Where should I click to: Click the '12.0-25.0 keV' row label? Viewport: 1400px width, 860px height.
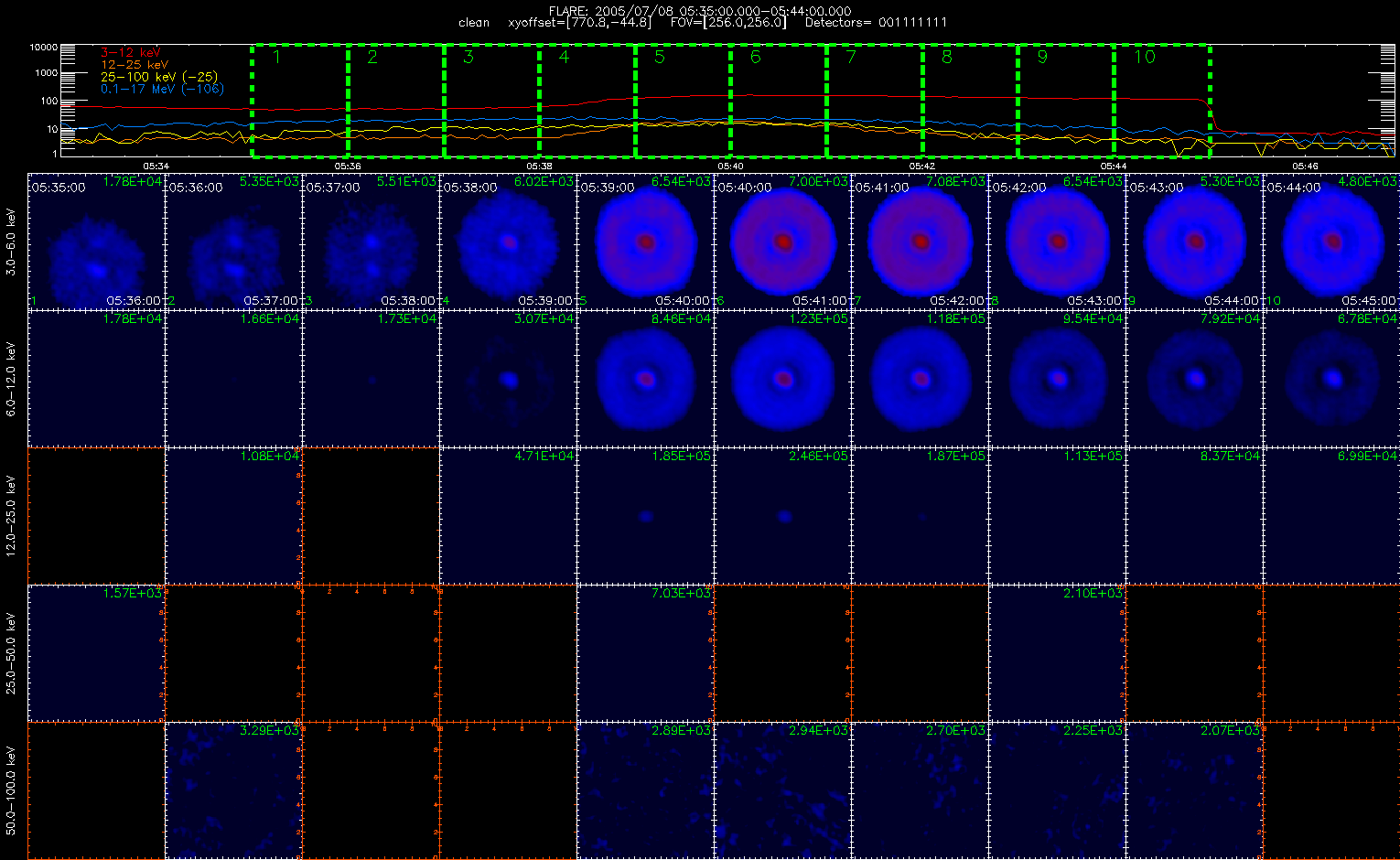pyautogui.click(x=10, y=516)
